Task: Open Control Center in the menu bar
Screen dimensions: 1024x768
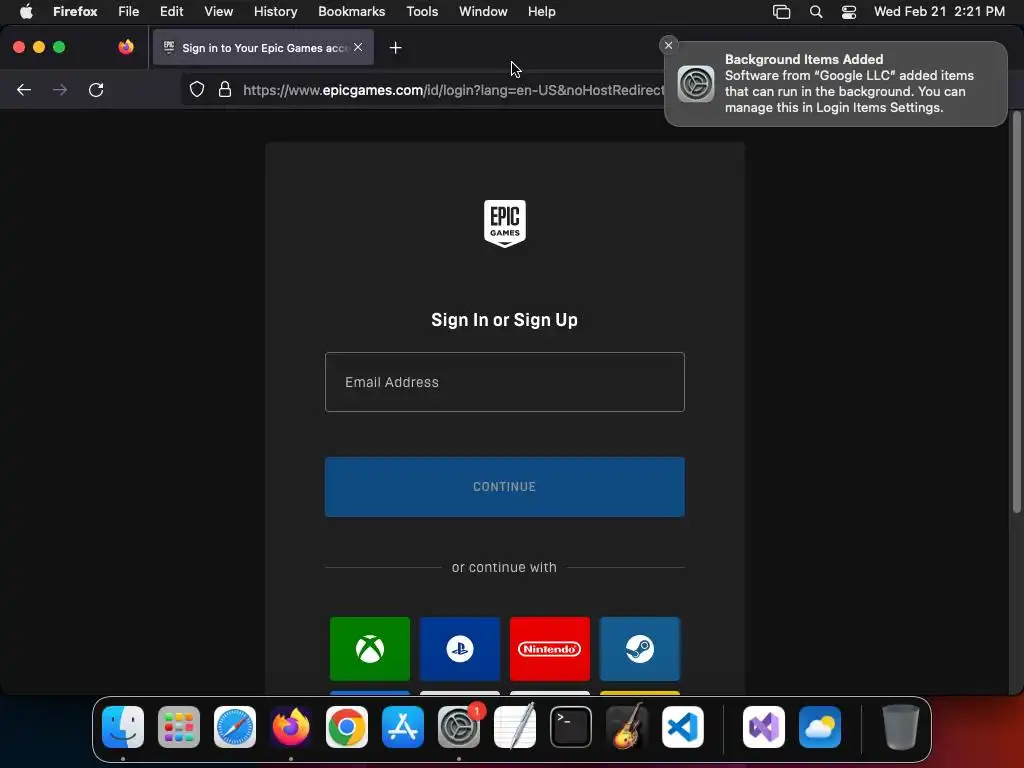Action: 849,12
